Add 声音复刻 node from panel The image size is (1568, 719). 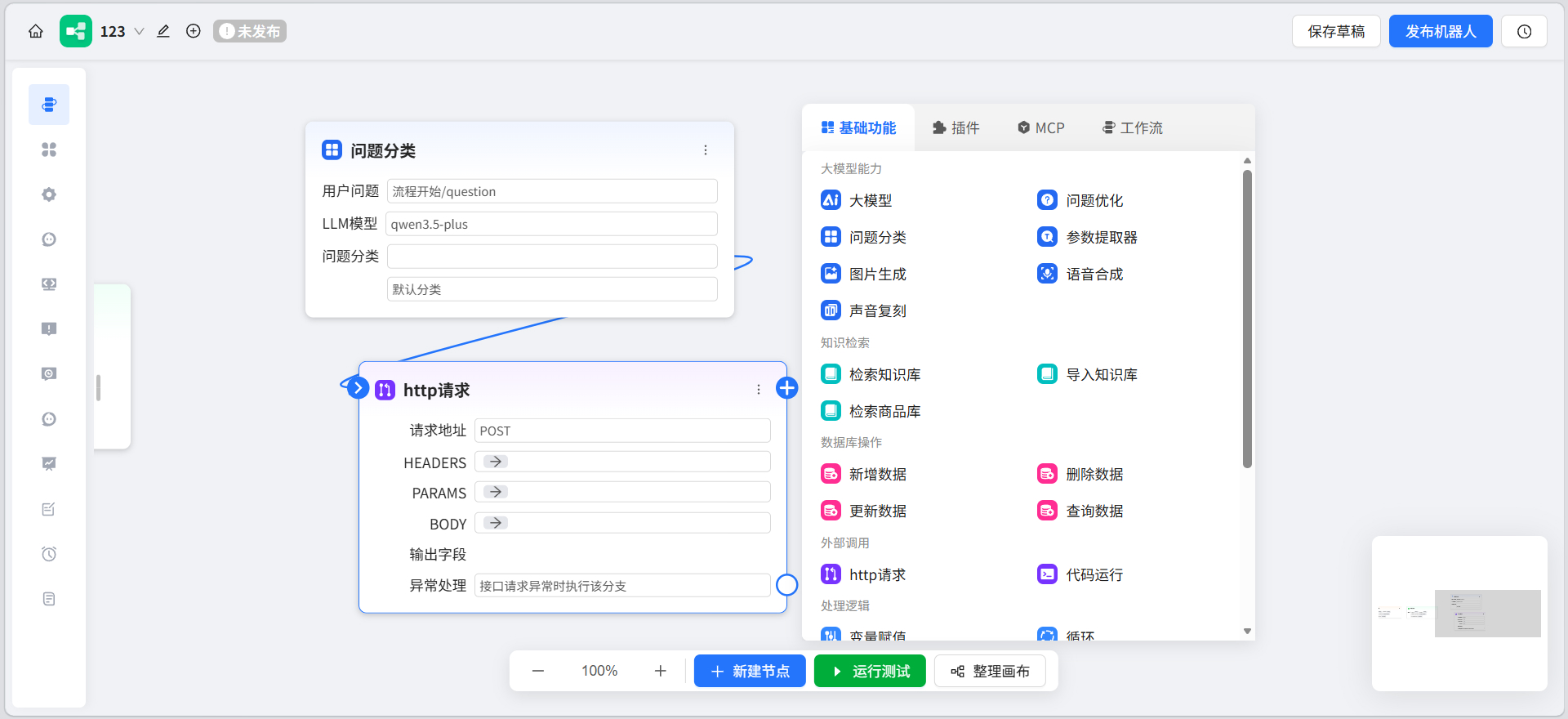click(863, 310)
